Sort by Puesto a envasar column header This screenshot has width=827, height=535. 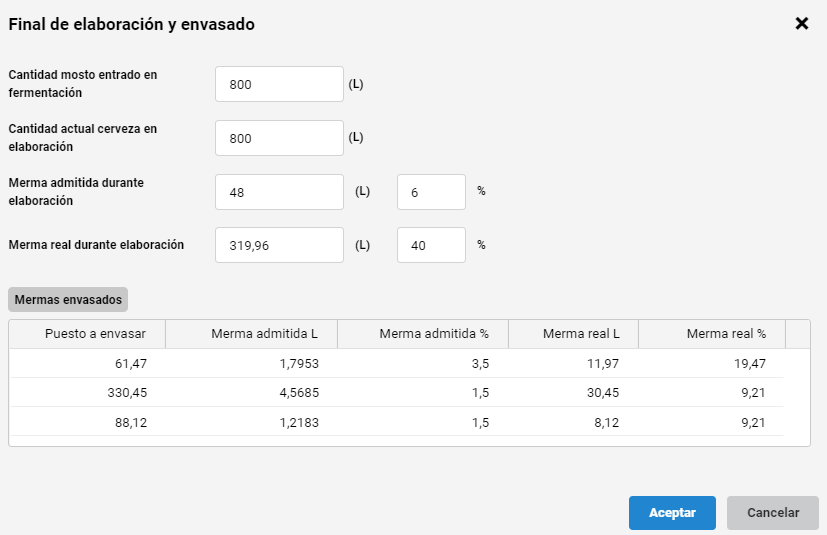coord(87,333)
